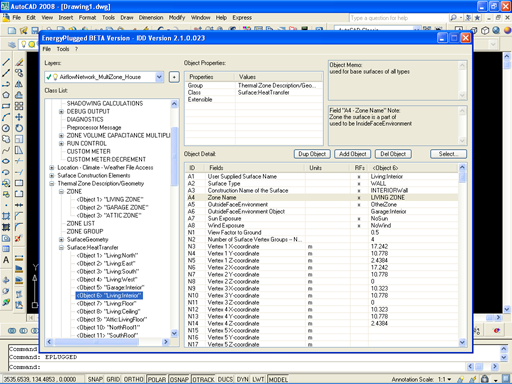Viewport: 512px width, 384px height.
Task: Expand the RUN CONTROL tree node
Action: click(x=61, y=144)
